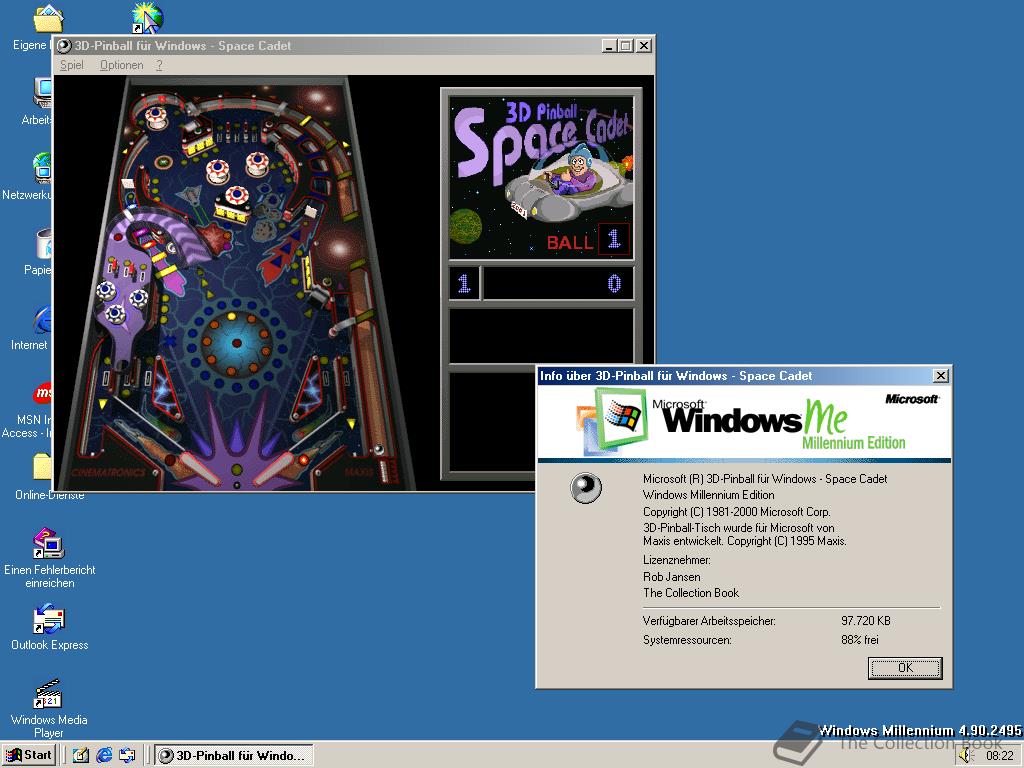Select the Windows Media Player desktop icon
Image resolution: width=1024 pixels, height=768 pixels.
point(49,708)
